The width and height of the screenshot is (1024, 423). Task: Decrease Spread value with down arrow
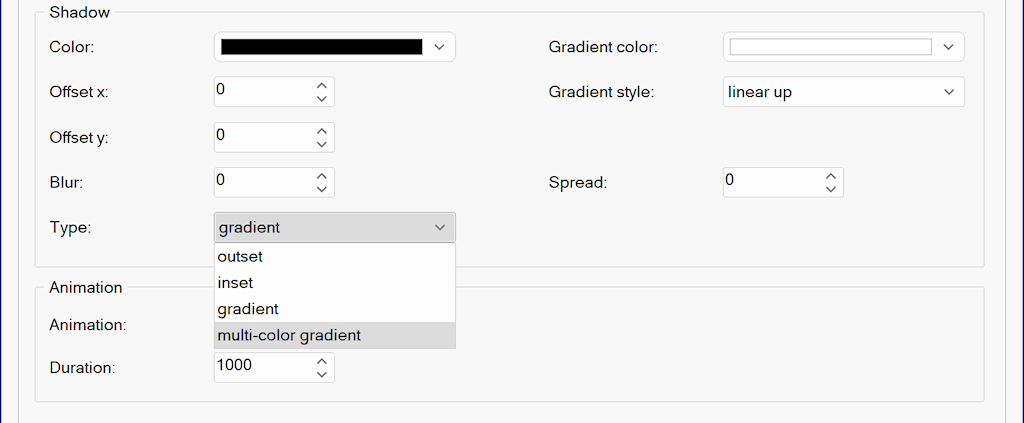click(830, 189)
